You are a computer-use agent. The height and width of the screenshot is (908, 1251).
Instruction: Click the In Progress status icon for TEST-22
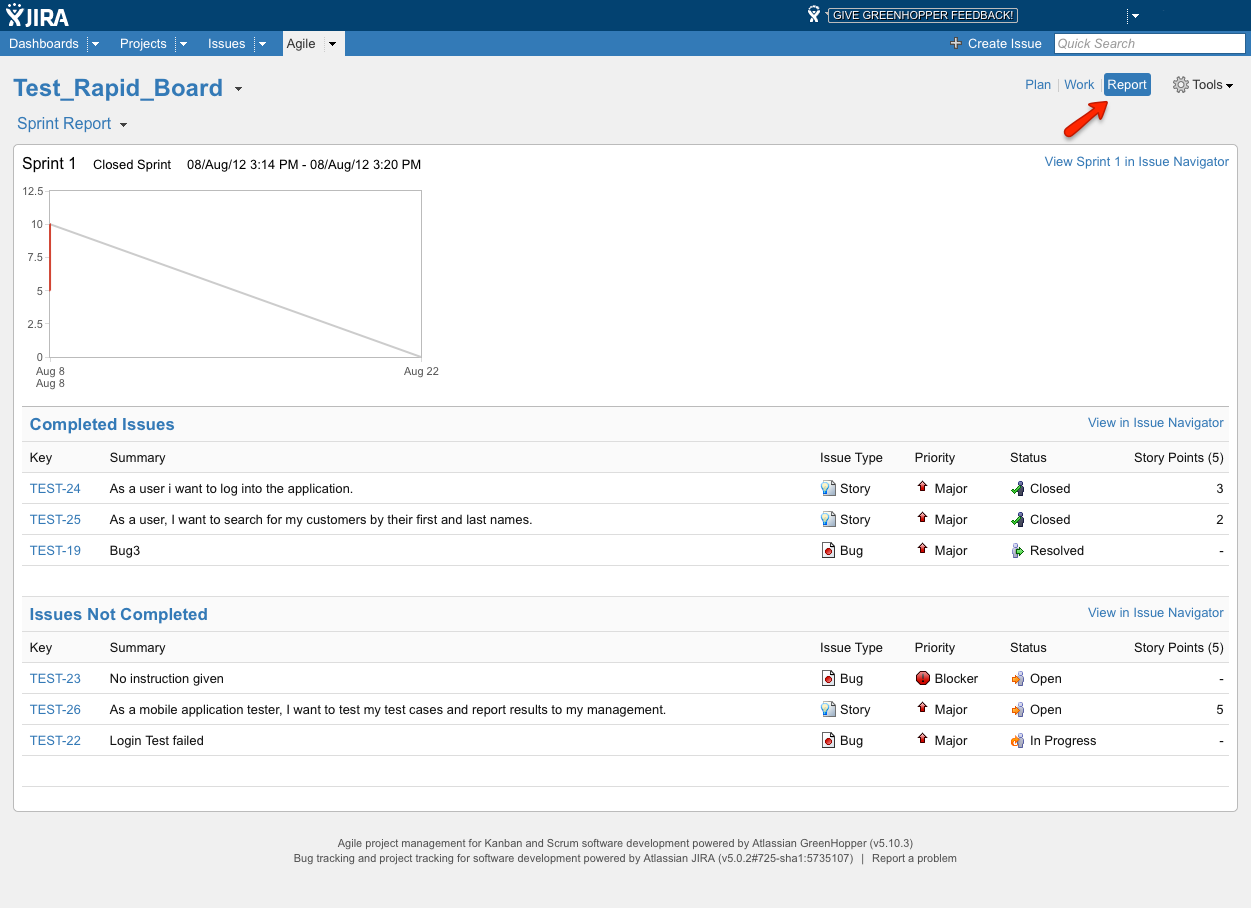point(1018,741)
